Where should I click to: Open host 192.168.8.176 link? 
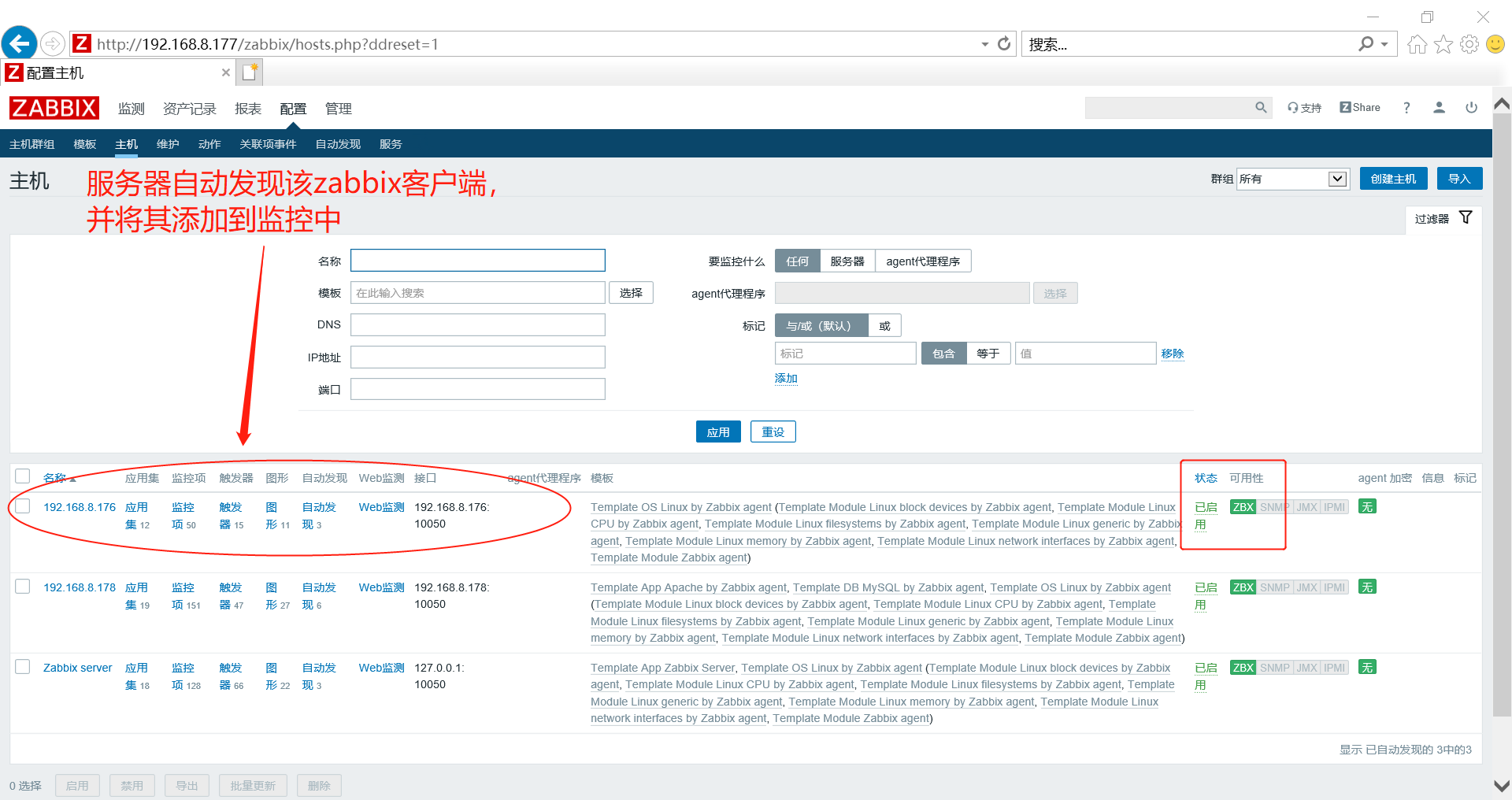(x=80, y=507)
